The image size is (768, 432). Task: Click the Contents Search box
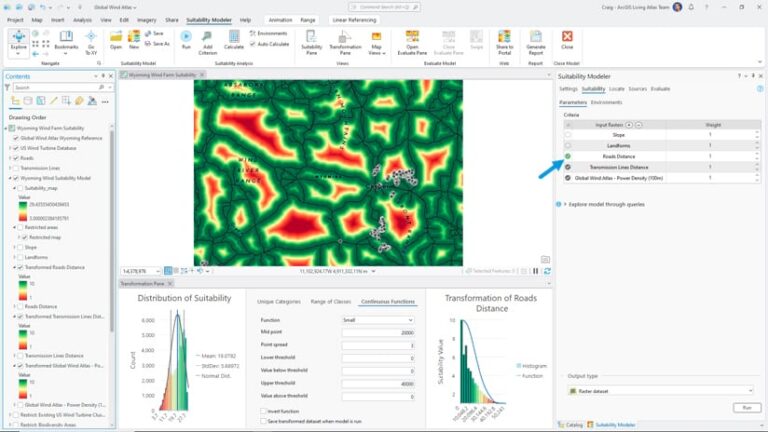coord(59,87)
